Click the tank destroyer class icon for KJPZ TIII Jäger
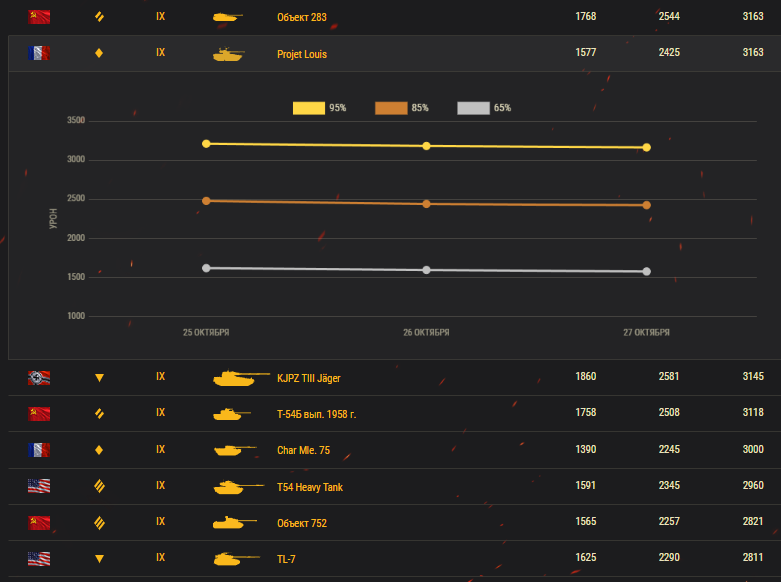781x582 pixels. pos(99,378)
